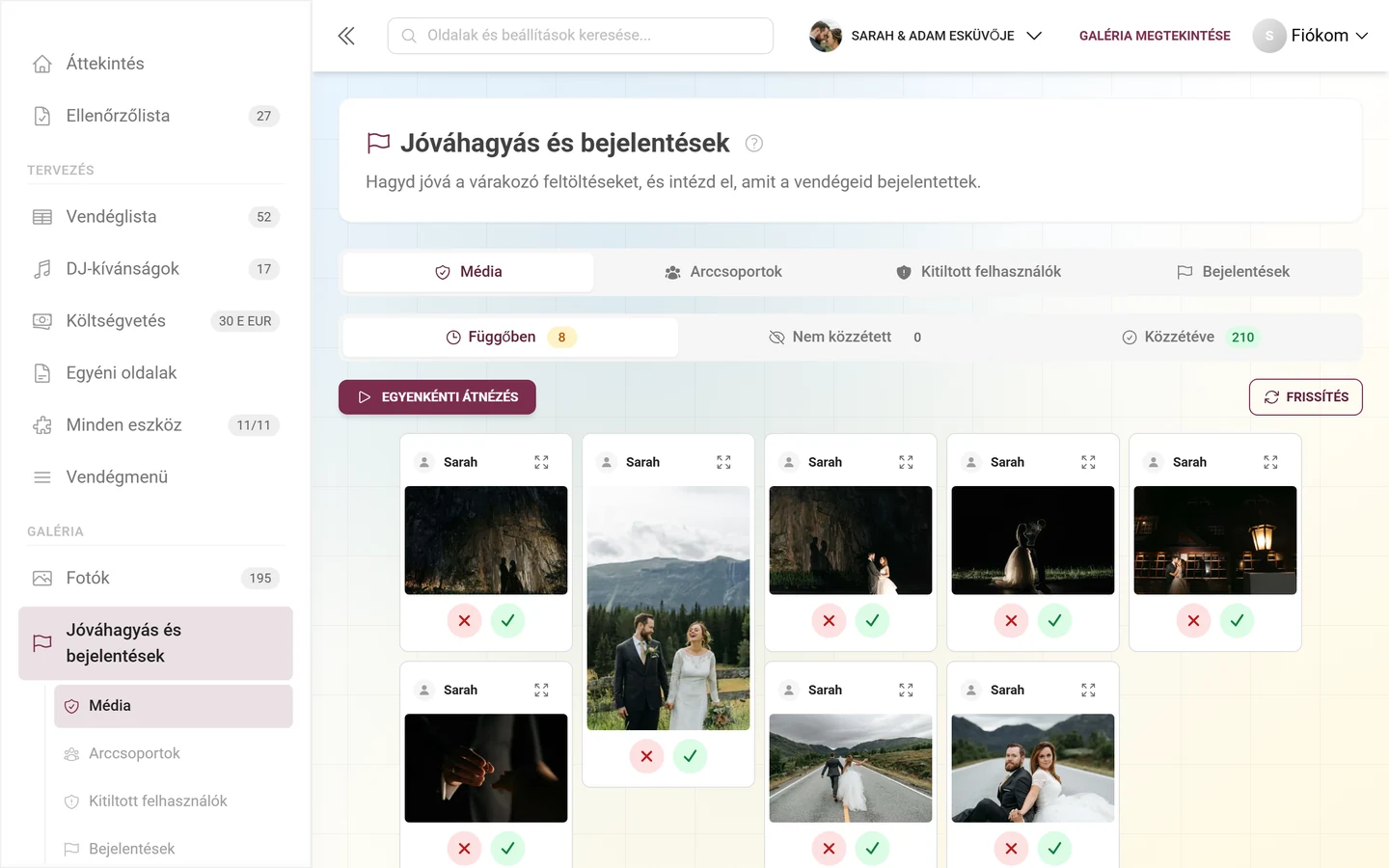Expand the bride-running-on-road photo fullscreen
The width and height of the screenshot is (1389, 868).
point(906,691)
